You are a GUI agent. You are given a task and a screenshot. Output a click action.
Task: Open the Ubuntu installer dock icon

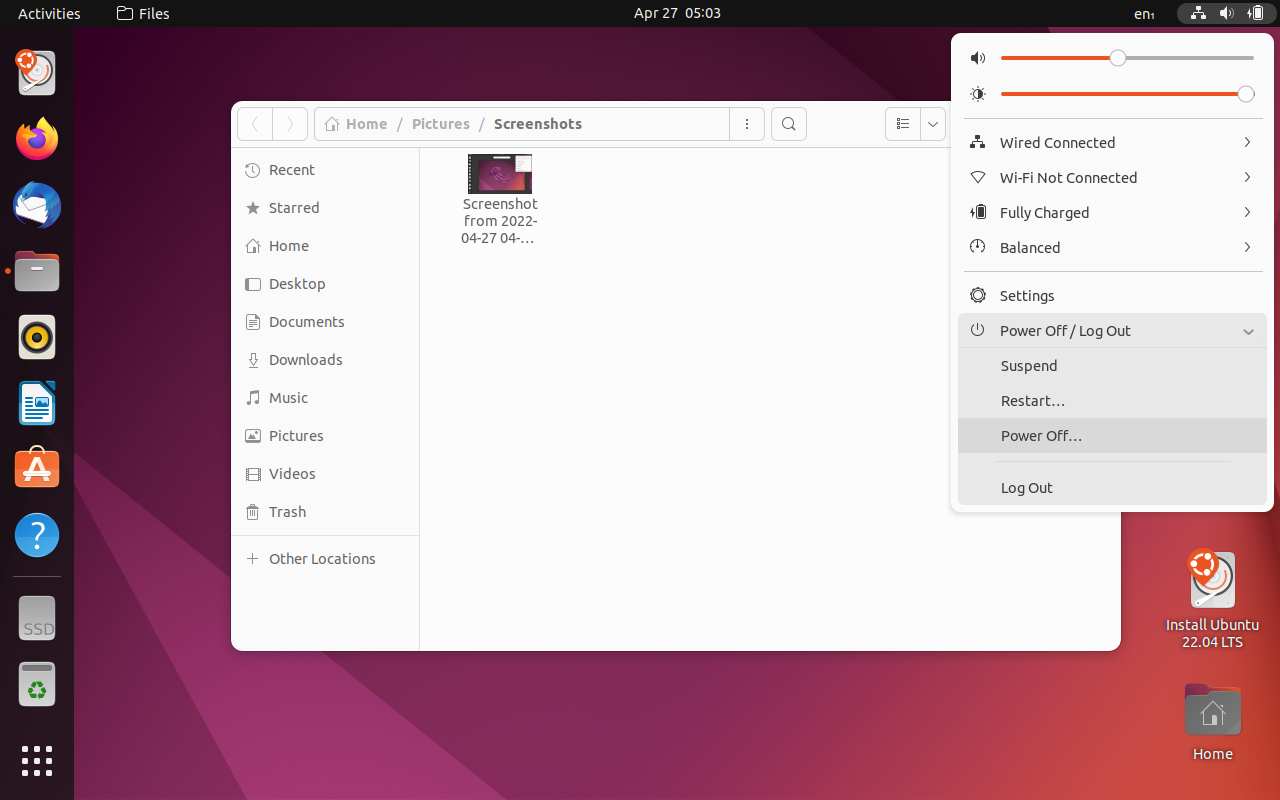point(37,74)
